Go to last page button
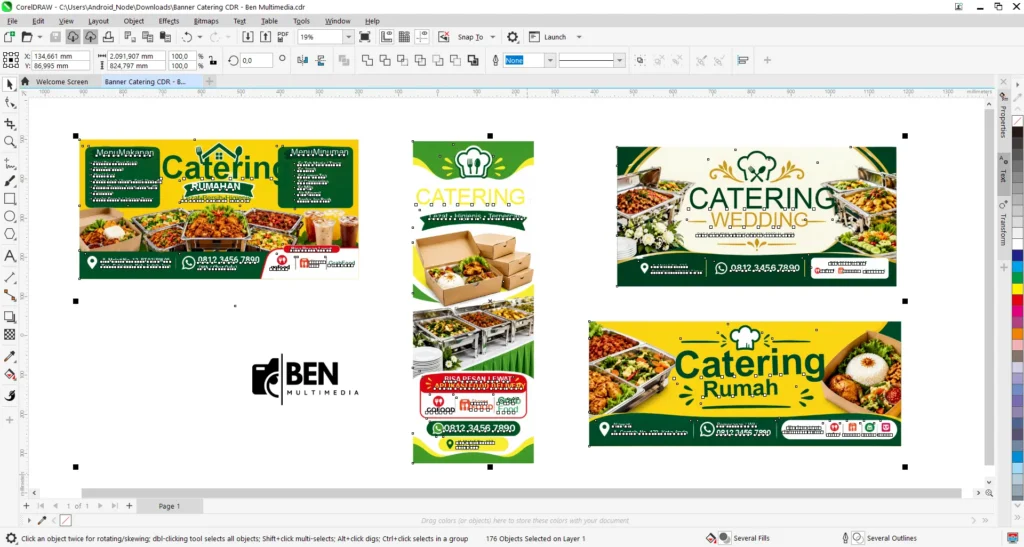1024x547 pixels. click(114, 506)
